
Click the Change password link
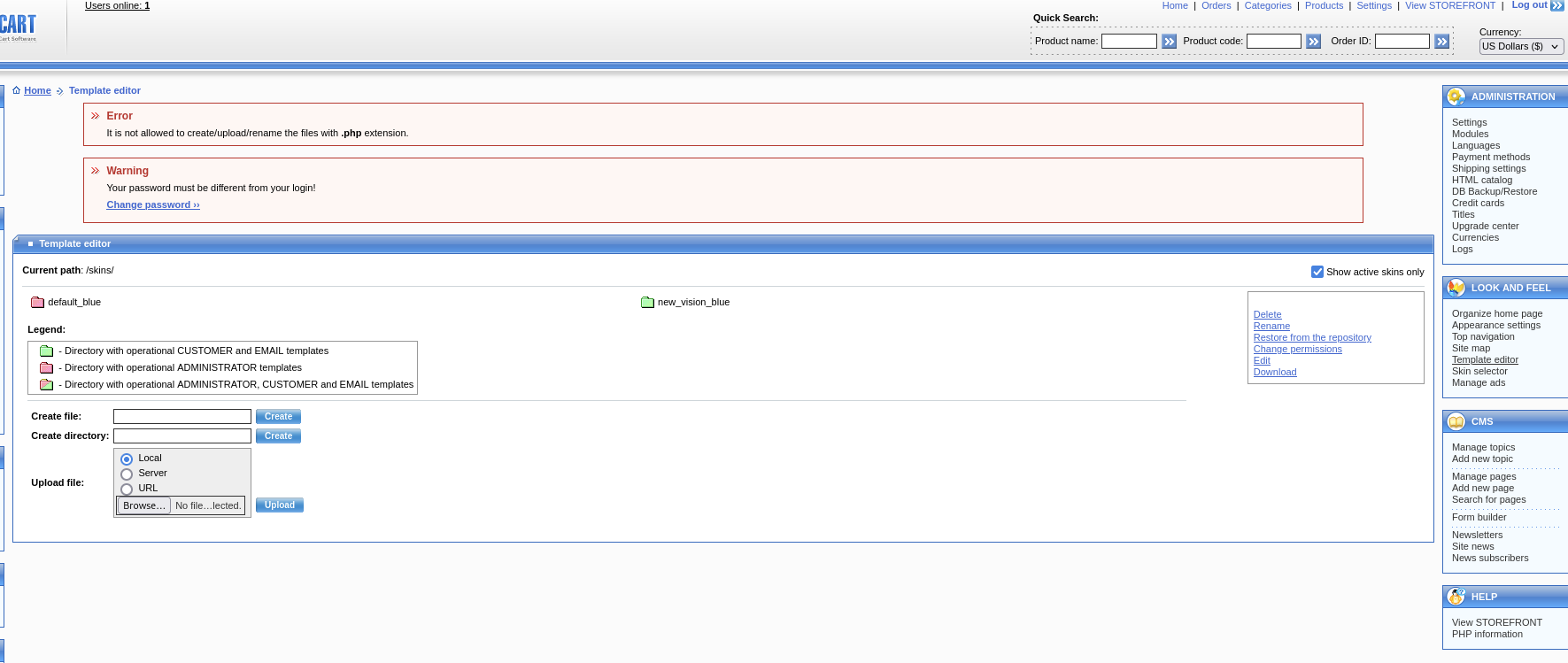[x=152, y=204]
